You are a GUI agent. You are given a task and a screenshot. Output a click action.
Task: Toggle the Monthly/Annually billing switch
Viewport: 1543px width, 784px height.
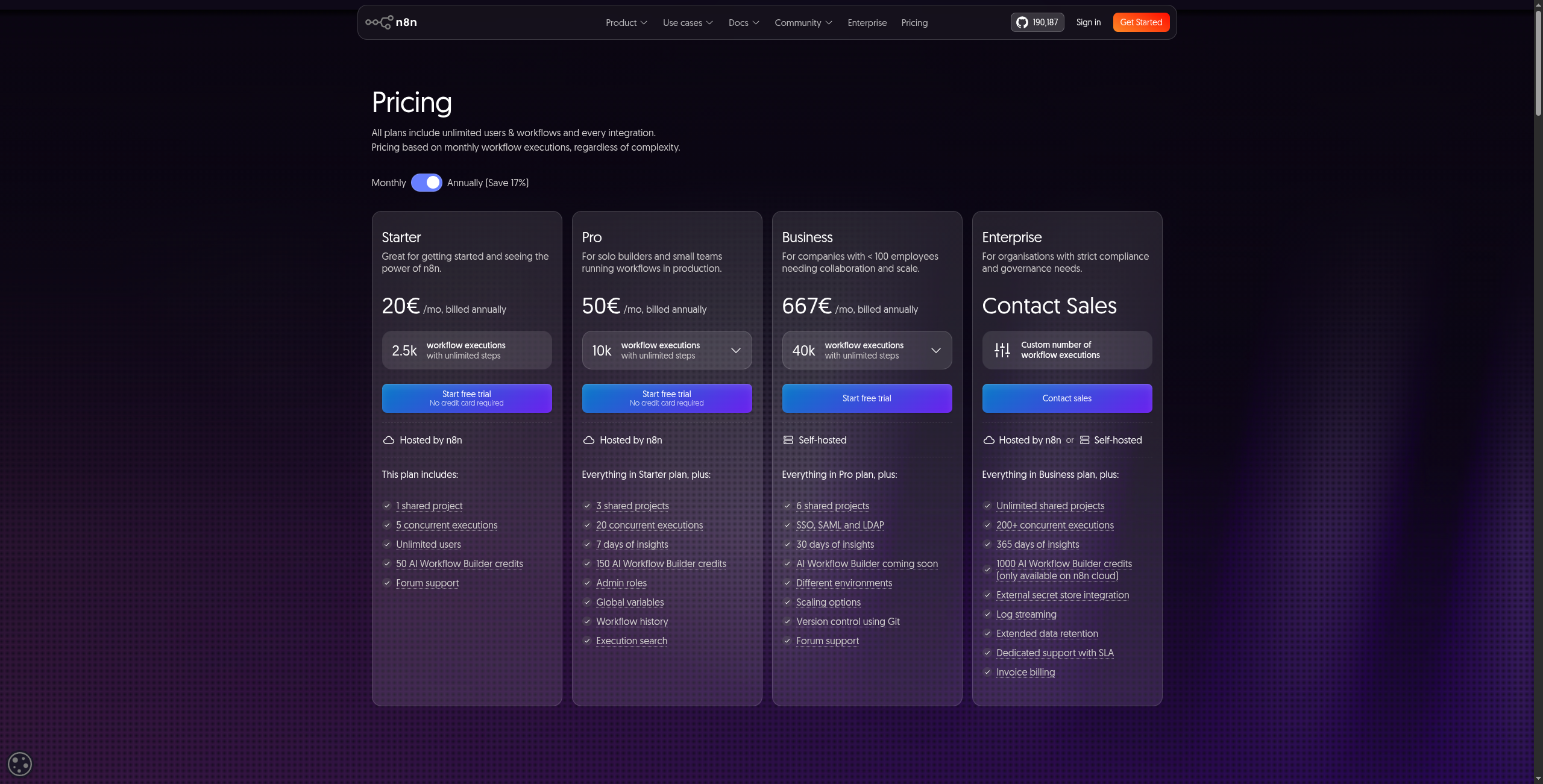point(427,183)
